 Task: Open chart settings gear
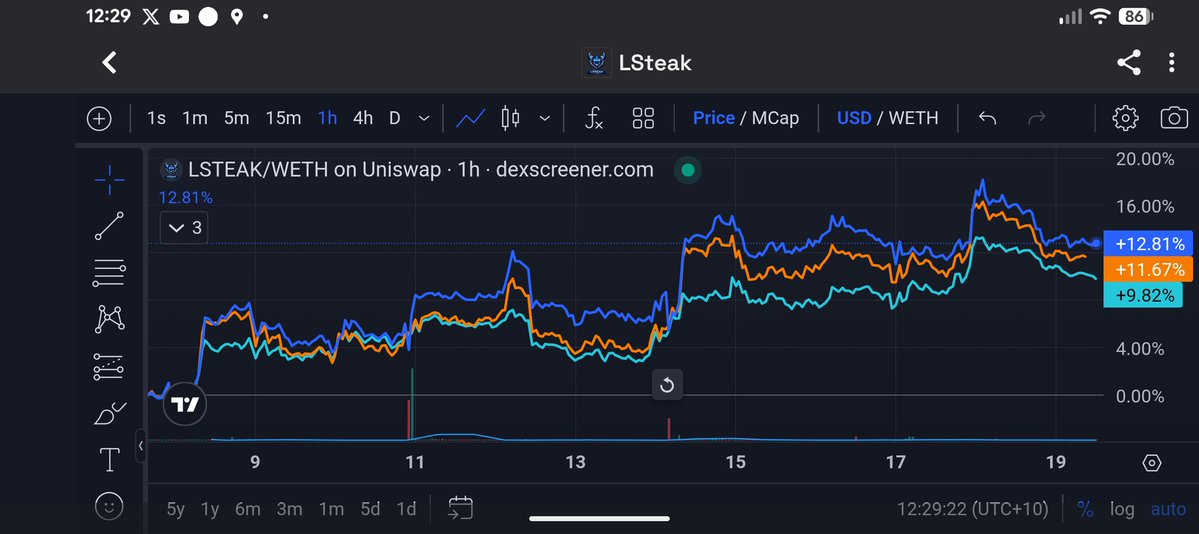click(x=1125, y=119)
